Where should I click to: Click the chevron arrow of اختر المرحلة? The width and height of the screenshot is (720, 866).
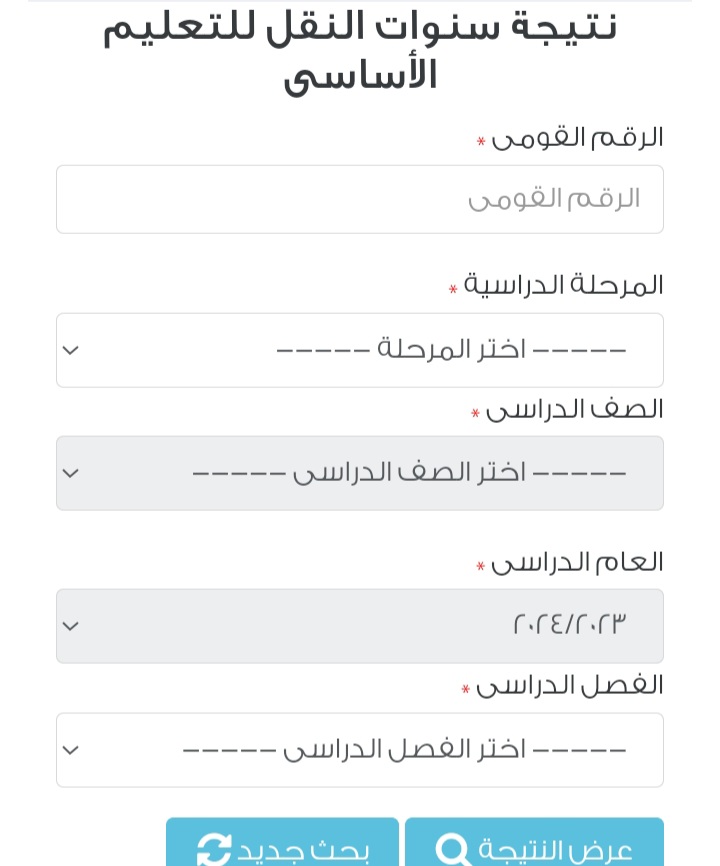pos(70,350)
